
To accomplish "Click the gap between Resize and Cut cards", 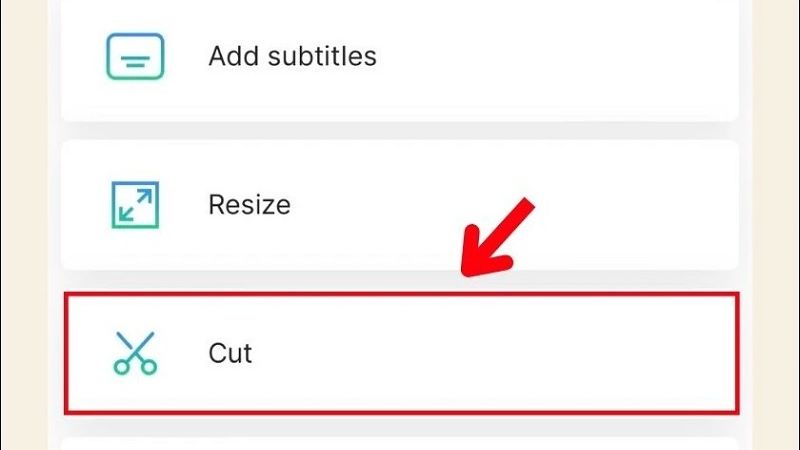I will 400,279.
